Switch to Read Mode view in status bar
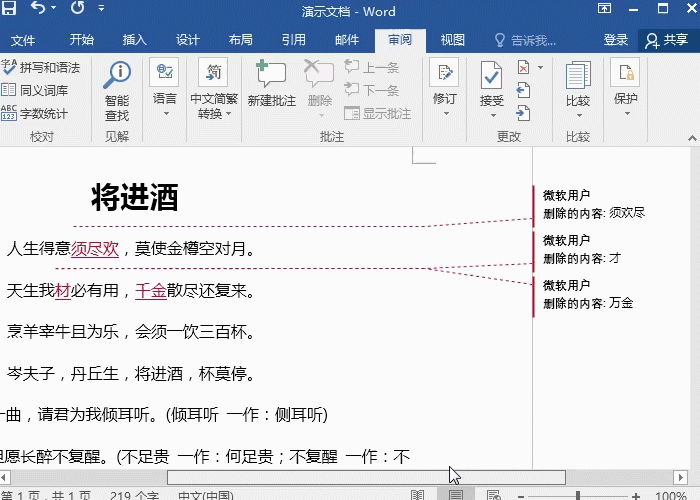Viewport: 700px width, 500px height. coord(417,495)
